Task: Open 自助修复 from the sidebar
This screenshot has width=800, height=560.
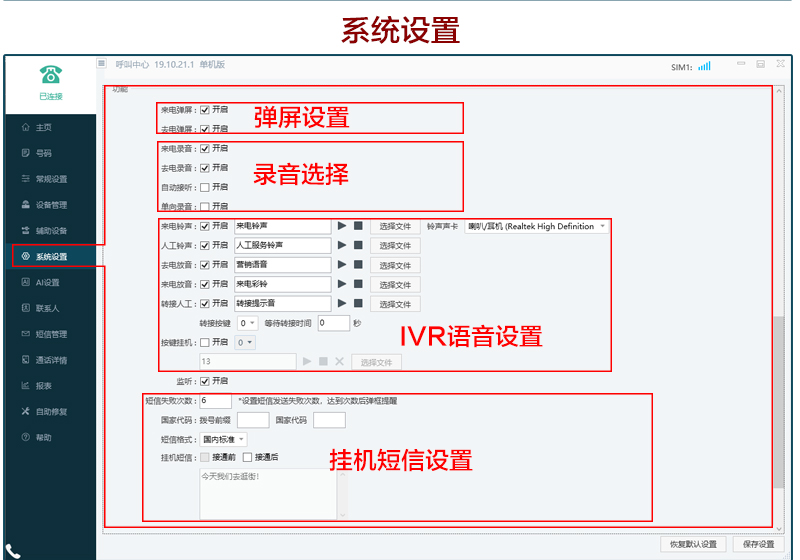Action: (50, 412)
